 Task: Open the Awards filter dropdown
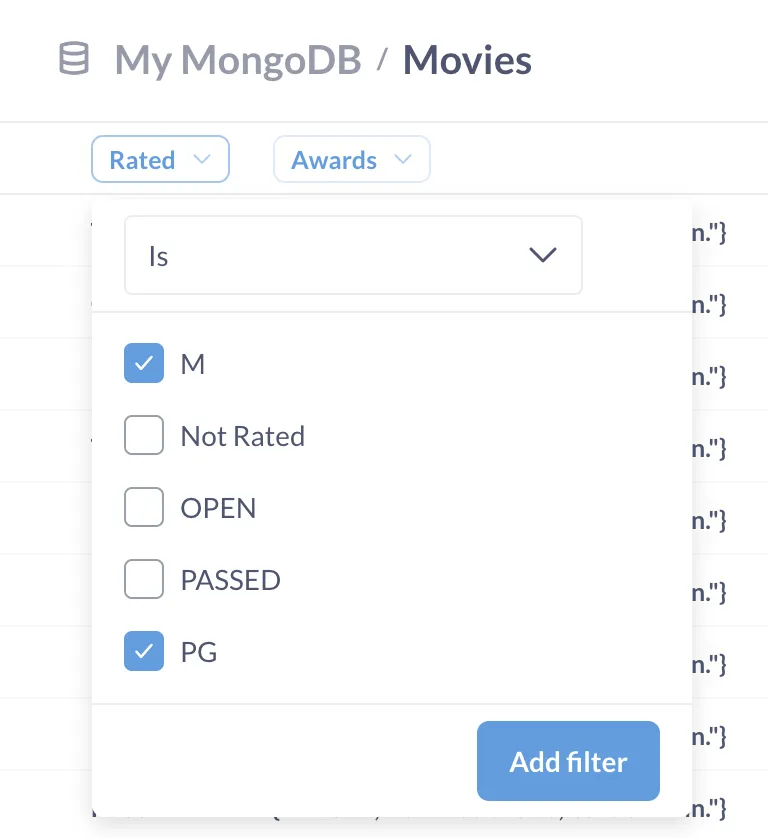coord(352,159)
